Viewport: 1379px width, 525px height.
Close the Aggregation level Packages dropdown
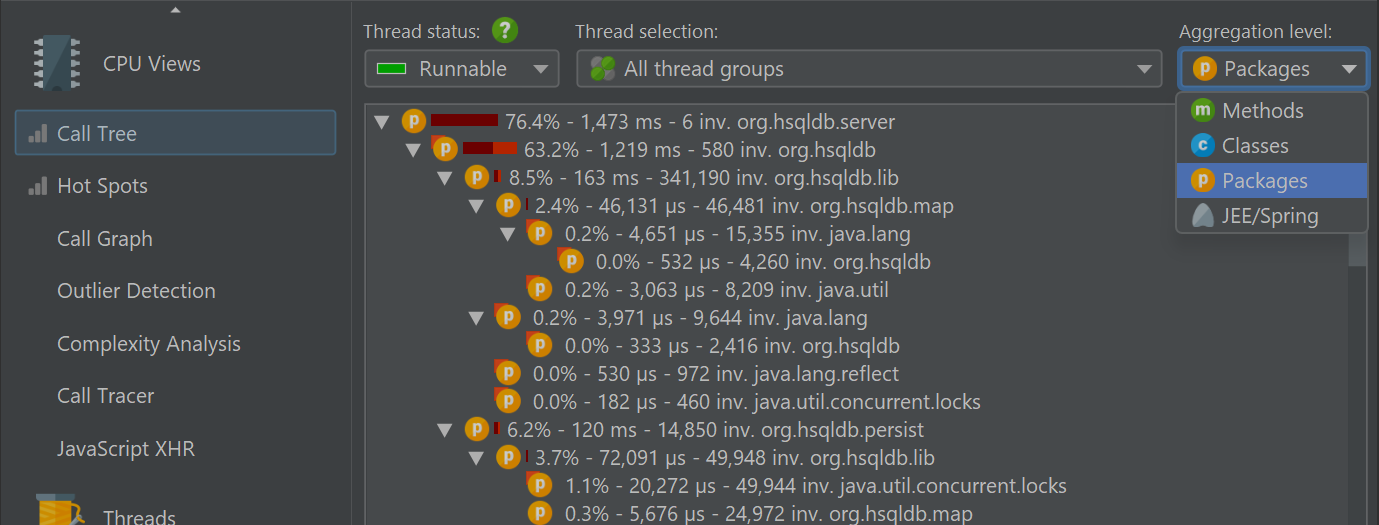(1273, 69)
